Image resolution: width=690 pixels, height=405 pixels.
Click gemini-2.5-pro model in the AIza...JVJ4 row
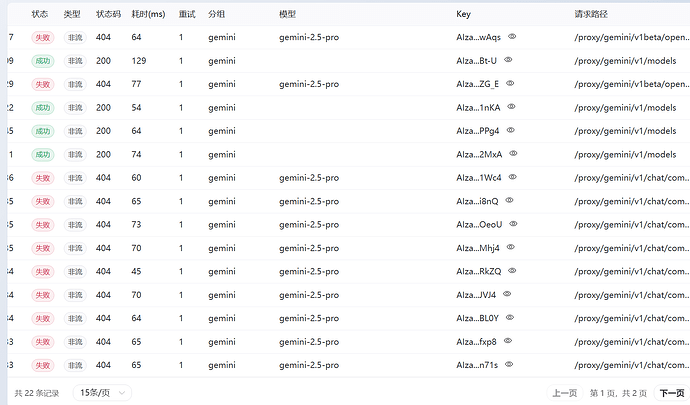point(309,295)
